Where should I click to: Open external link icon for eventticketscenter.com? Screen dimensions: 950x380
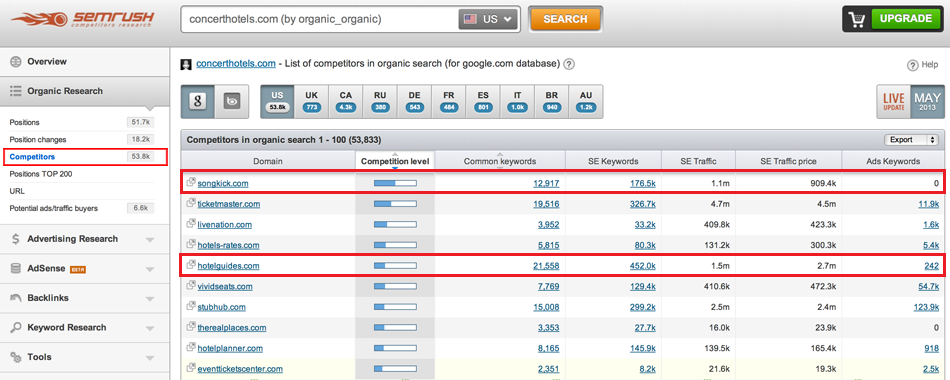coord(191,368)
